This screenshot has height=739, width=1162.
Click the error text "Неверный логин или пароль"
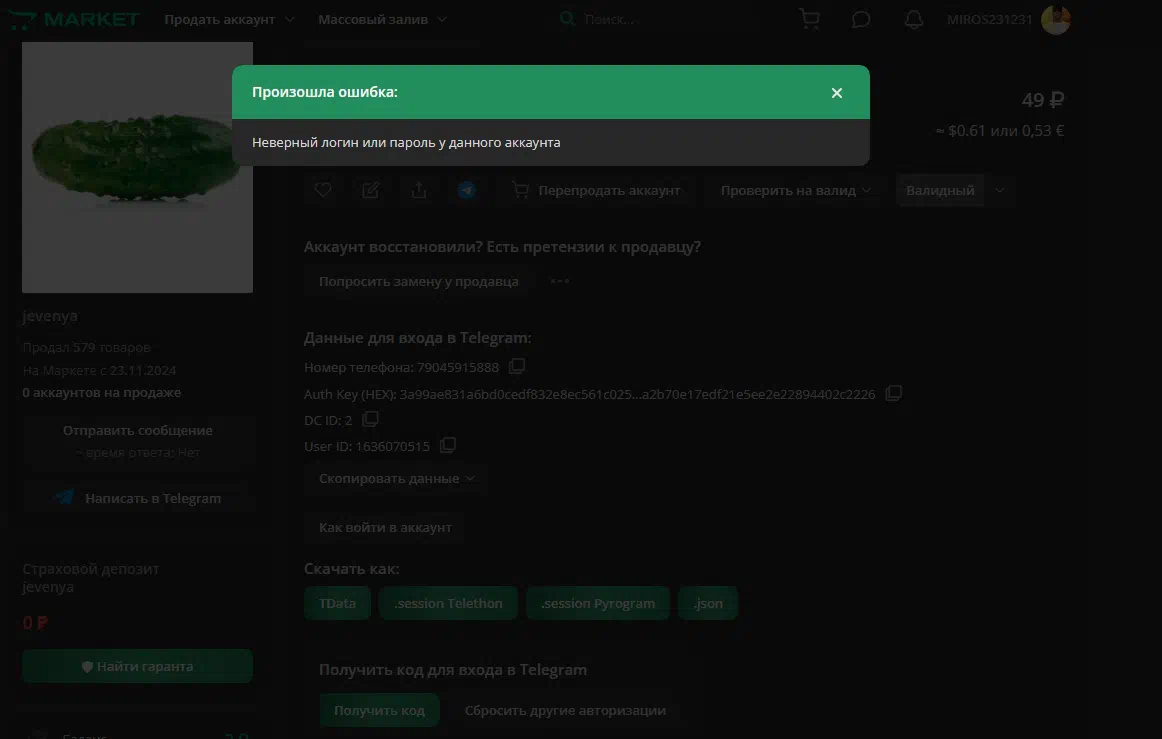406,142
